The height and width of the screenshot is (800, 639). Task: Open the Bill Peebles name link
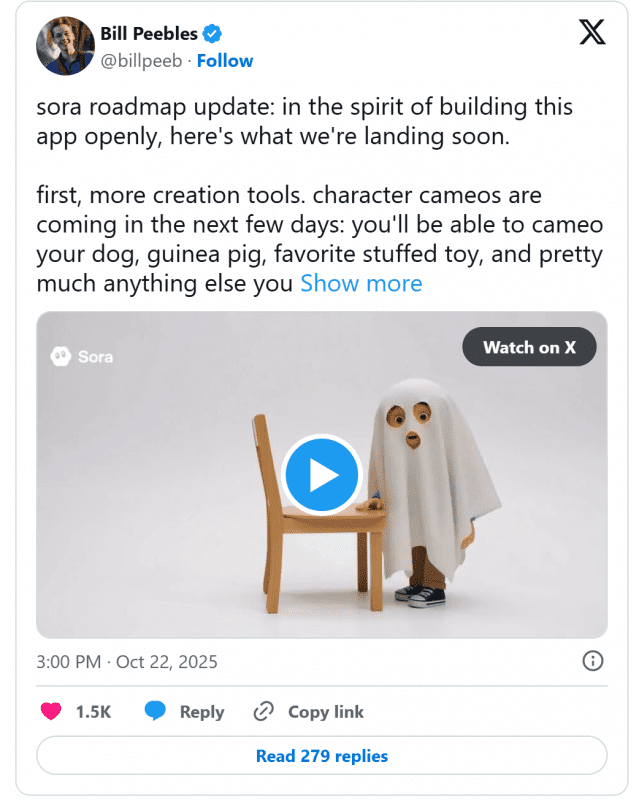(x=149, y=34)
